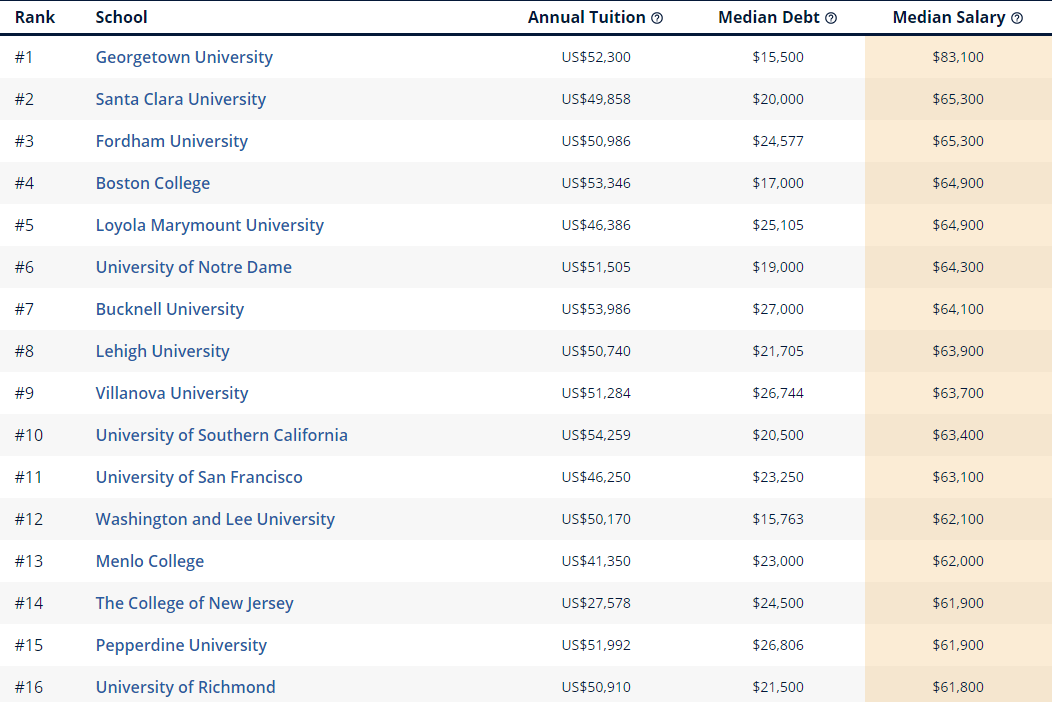
Task: Open the Santa Clara University page
Action: (x=181, y=99)
